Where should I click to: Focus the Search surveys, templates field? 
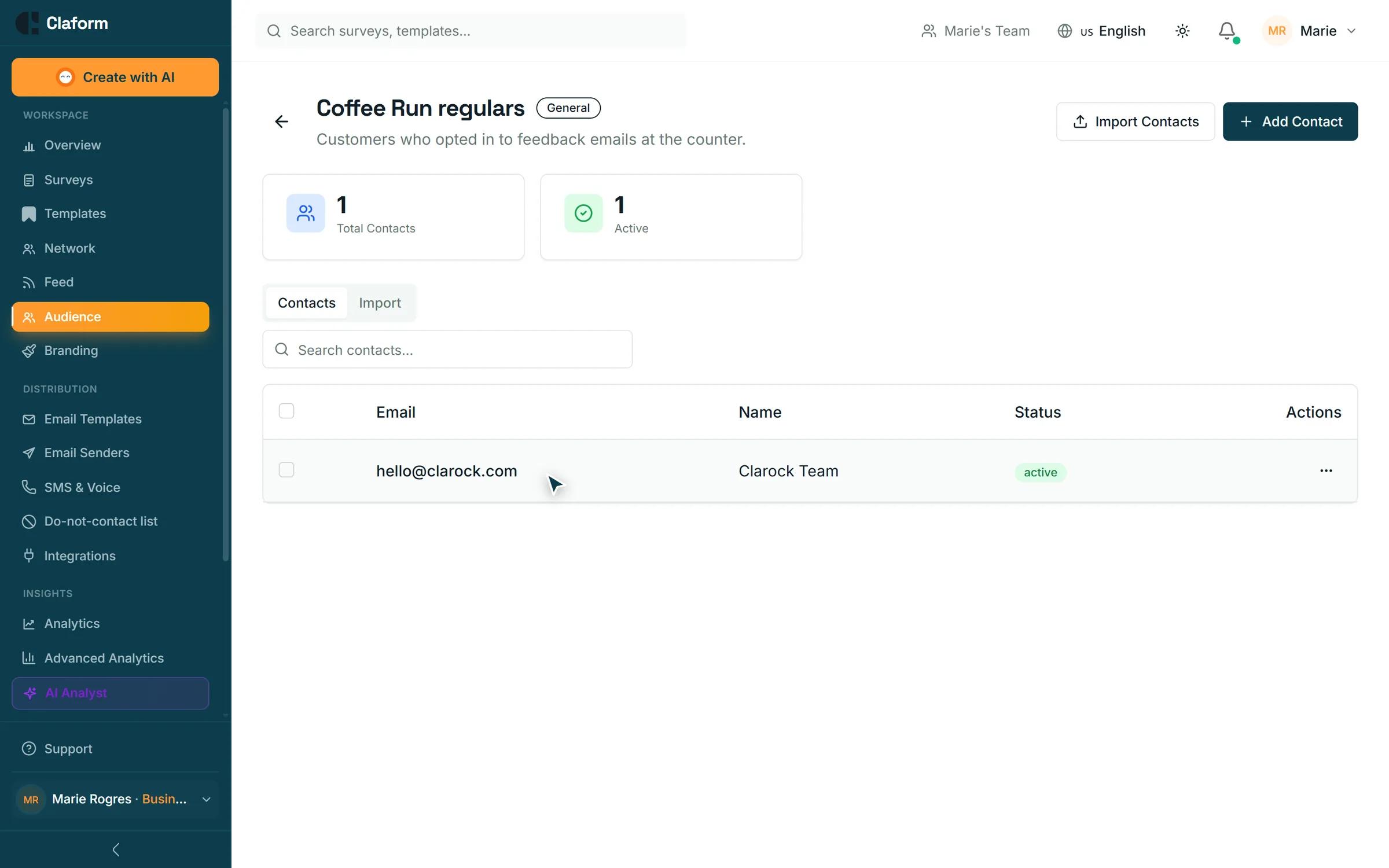tap(471, 31)
